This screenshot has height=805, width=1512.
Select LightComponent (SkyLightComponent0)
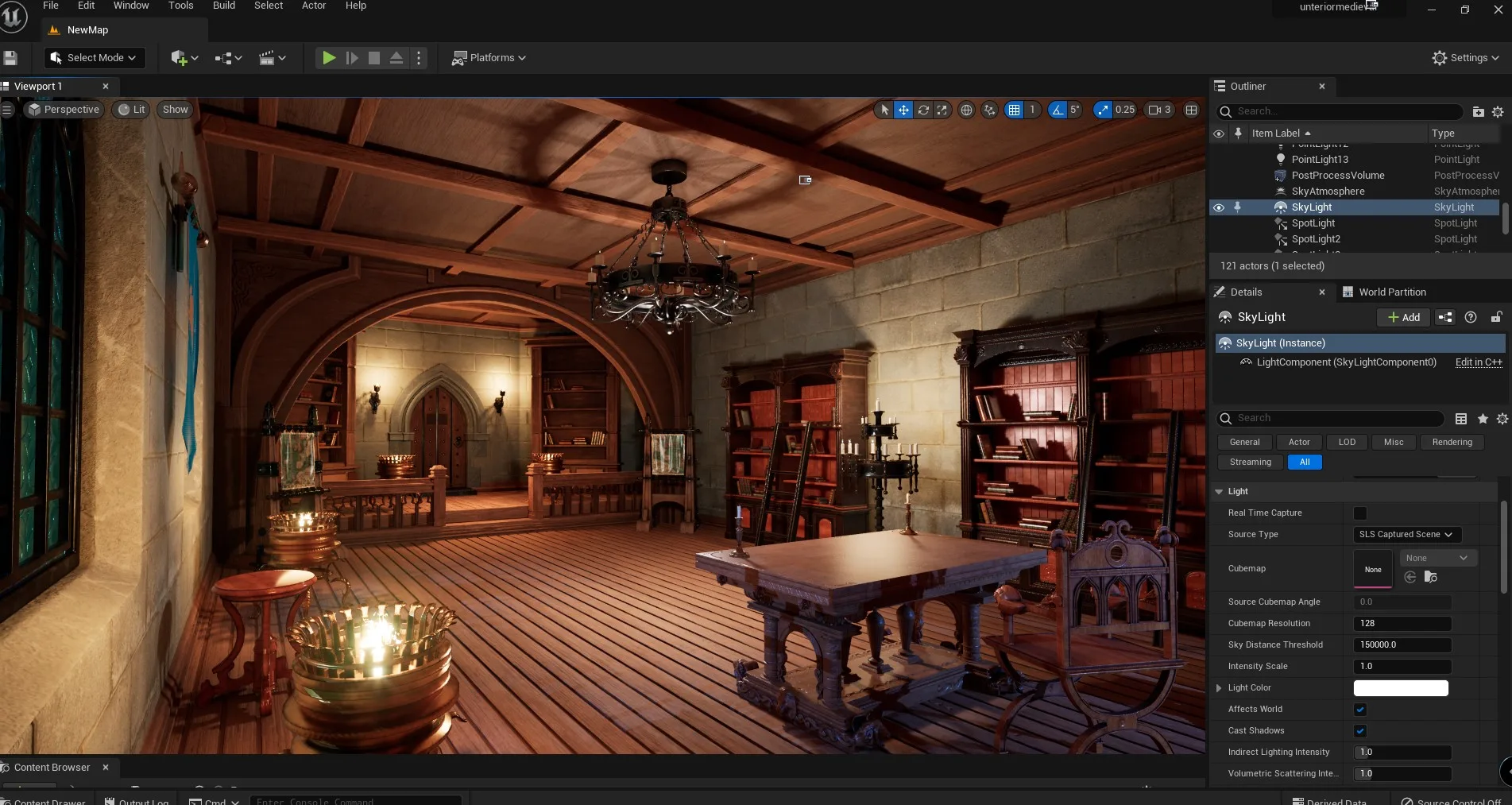coord(1346,362)
